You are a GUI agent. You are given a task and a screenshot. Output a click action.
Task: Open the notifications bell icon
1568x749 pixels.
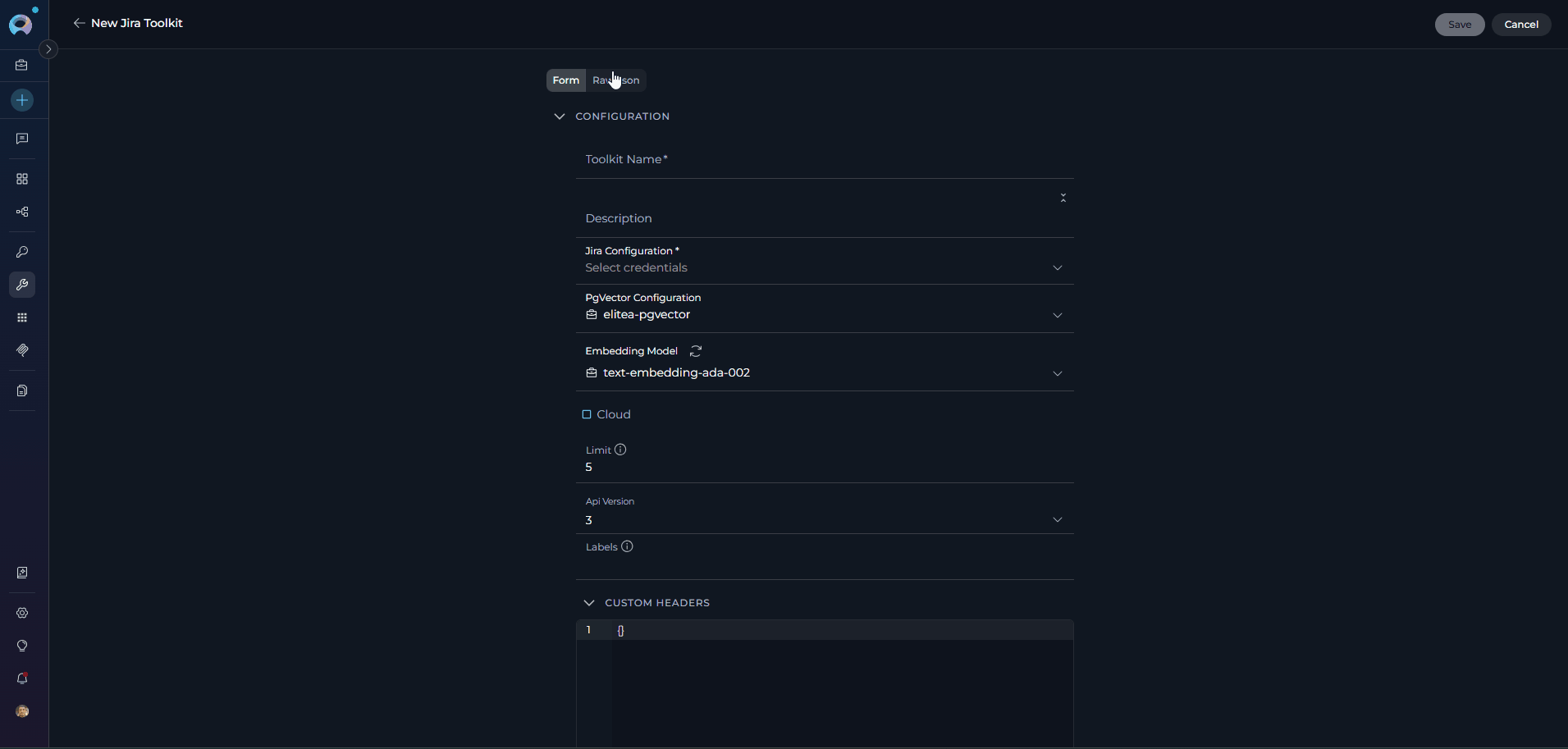(22, 678)
